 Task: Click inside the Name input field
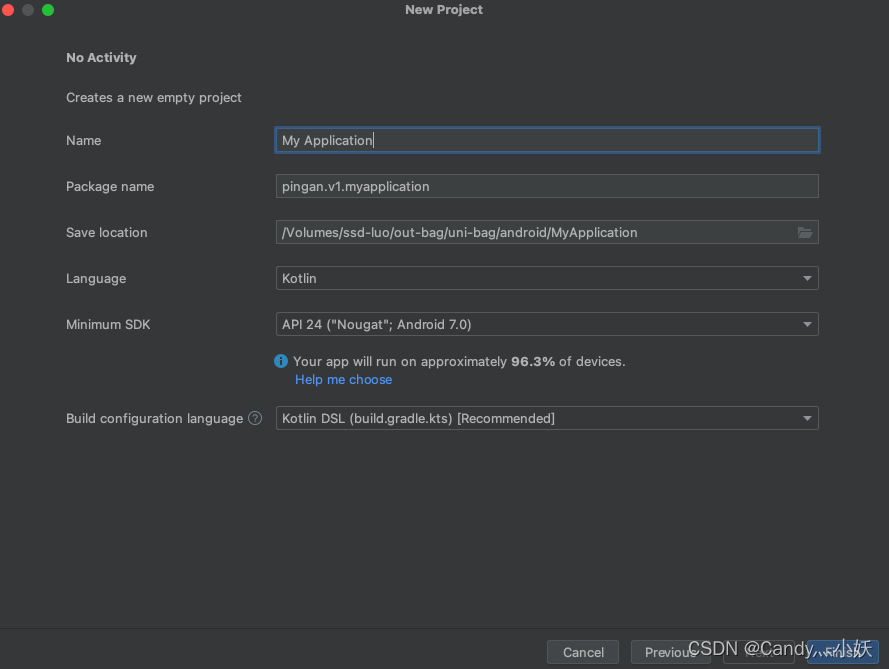click(x=547, y=140)
